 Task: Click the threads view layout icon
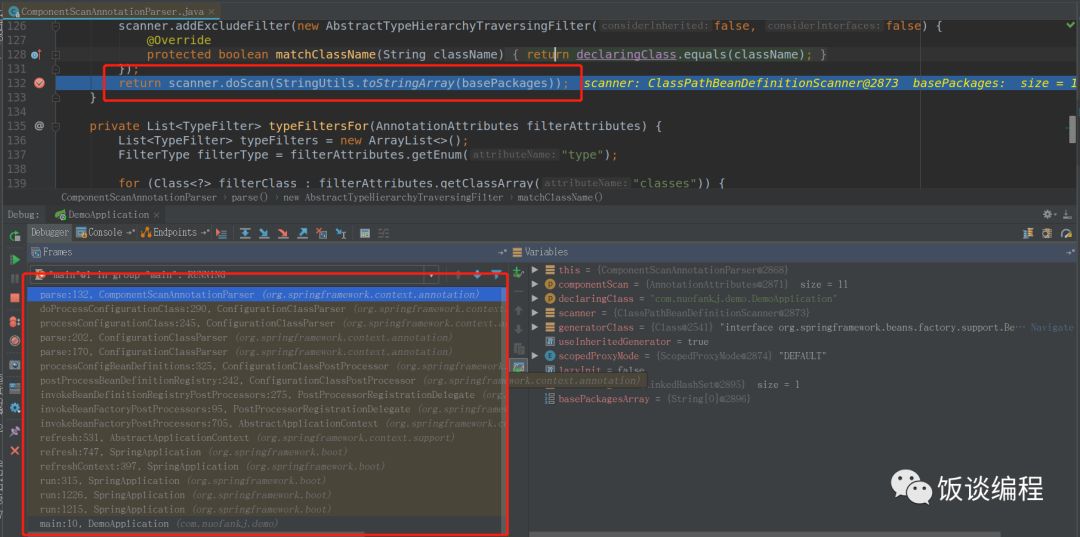(x=1028, y=233)
